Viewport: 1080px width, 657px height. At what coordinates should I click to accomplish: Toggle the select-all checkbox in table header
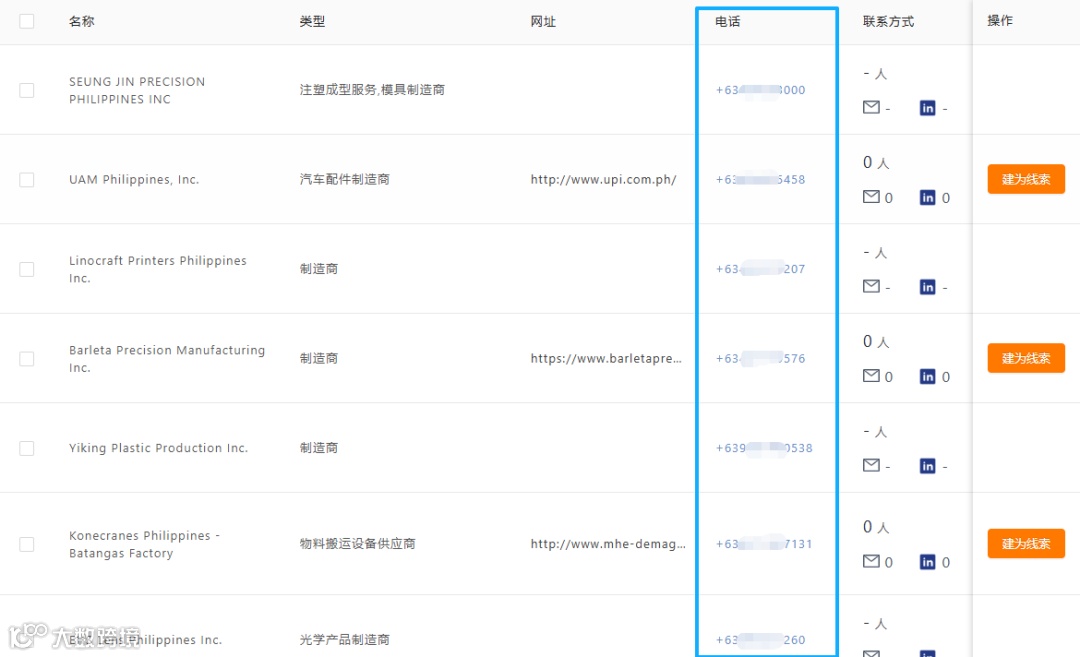27,21
